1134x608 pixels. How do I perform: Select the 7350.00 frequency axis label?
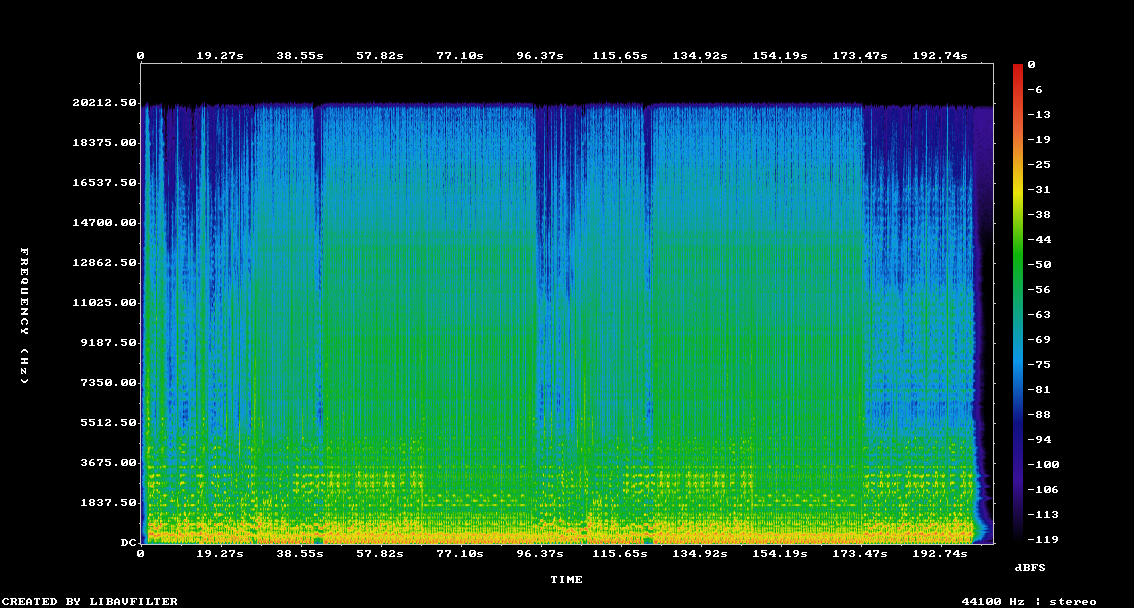pyautogui.click(x=108, y=382)
